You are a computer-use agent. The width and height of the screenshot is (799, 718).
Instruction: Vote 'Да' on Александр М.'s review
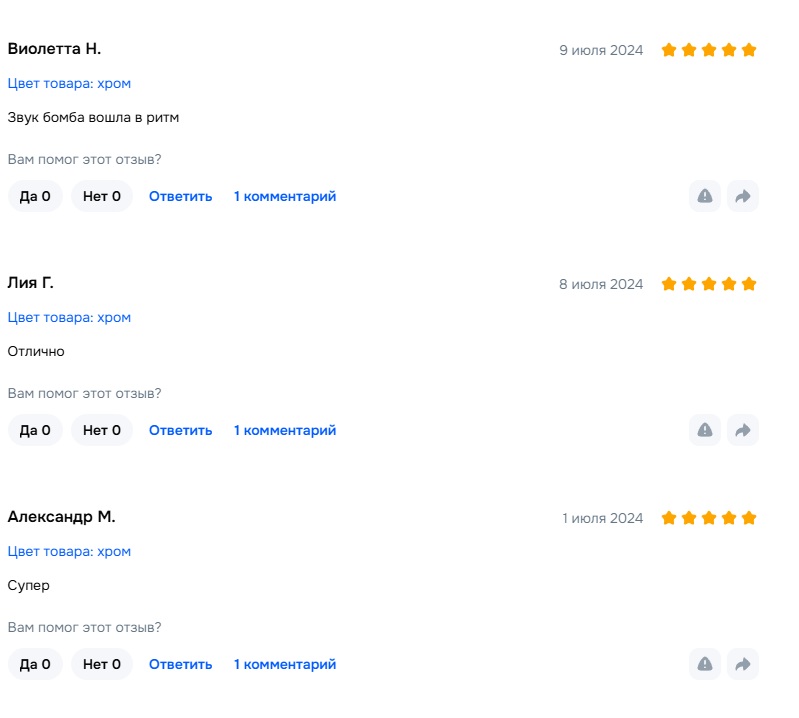click(35, 664)
